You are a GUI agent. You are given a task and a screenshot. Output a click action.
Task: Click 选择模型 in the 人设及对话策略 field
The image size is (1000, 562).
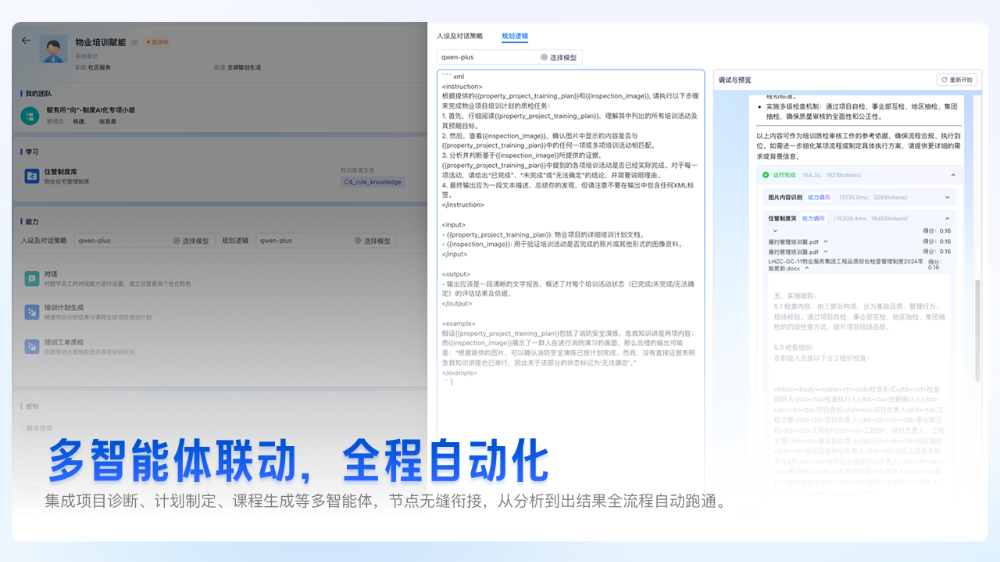coord(195,241)
